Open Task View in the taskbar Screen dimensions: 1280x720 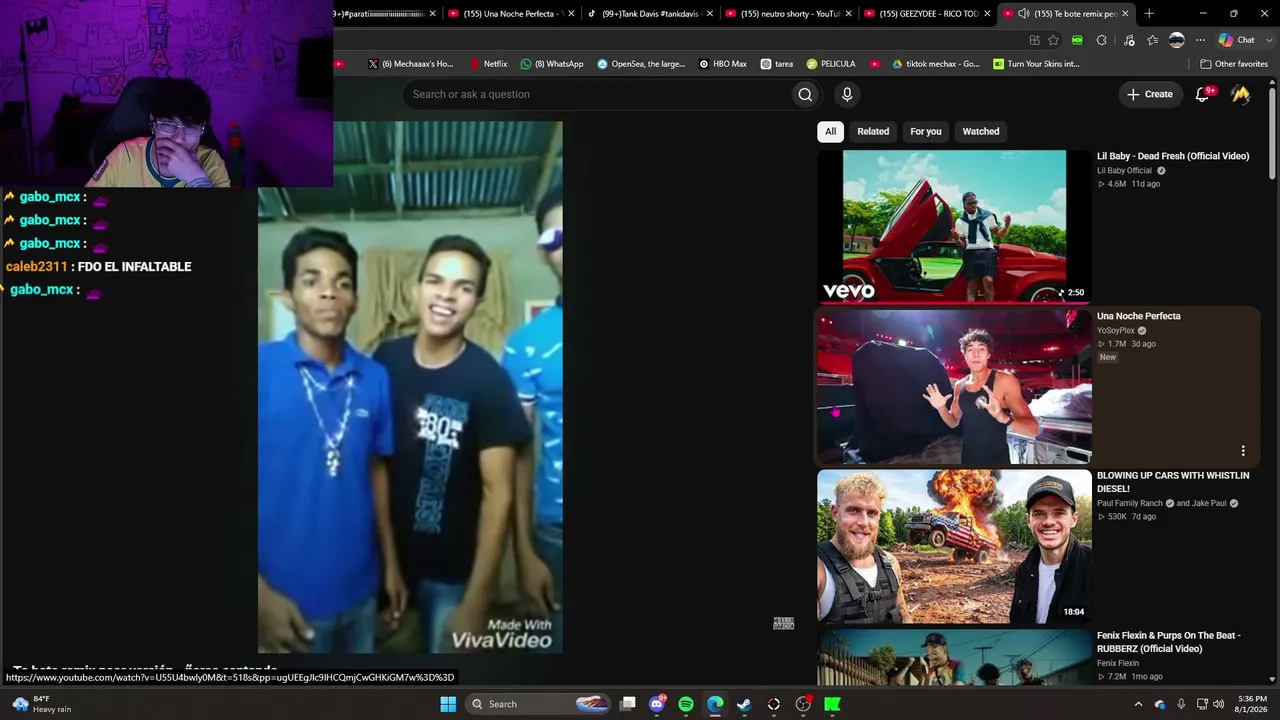point(628,704)
